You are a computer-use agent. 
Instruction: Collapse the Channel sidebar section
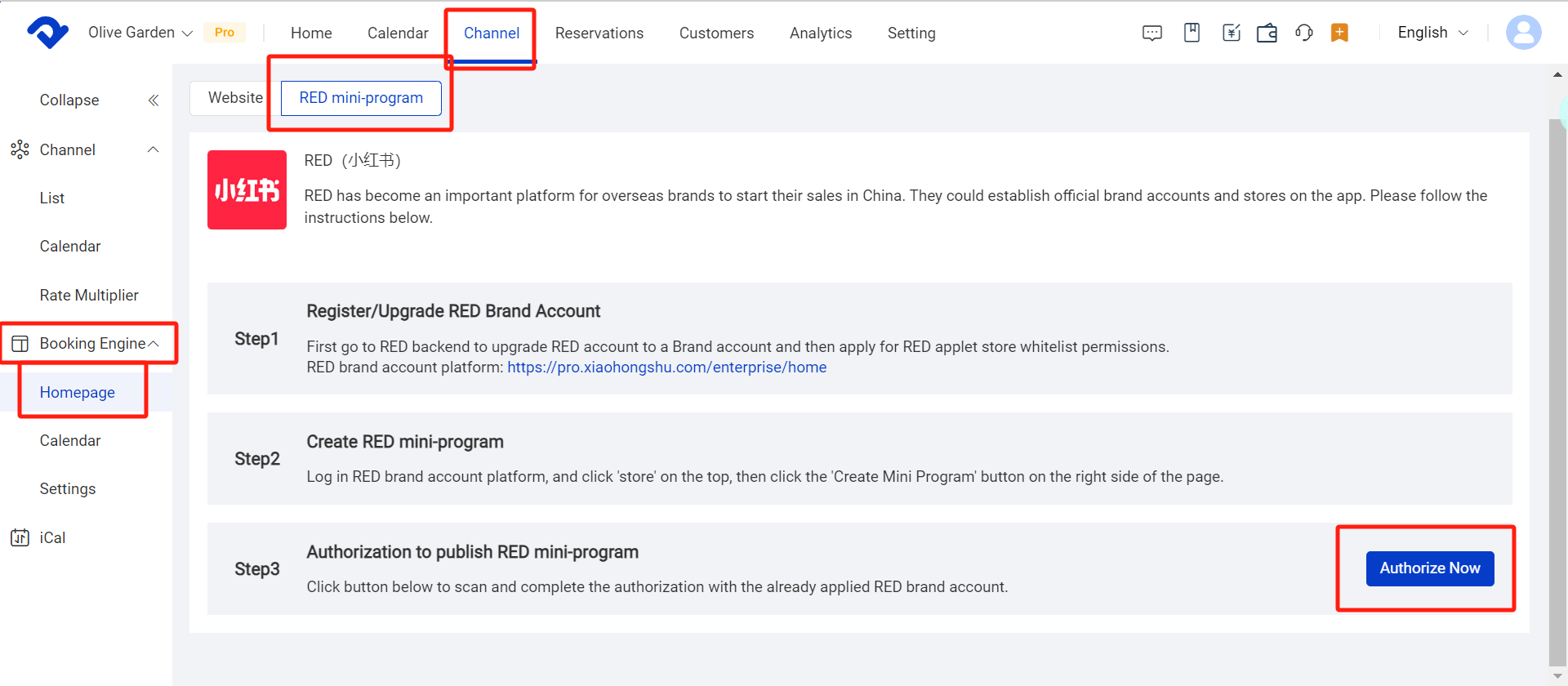click(153, 149)
